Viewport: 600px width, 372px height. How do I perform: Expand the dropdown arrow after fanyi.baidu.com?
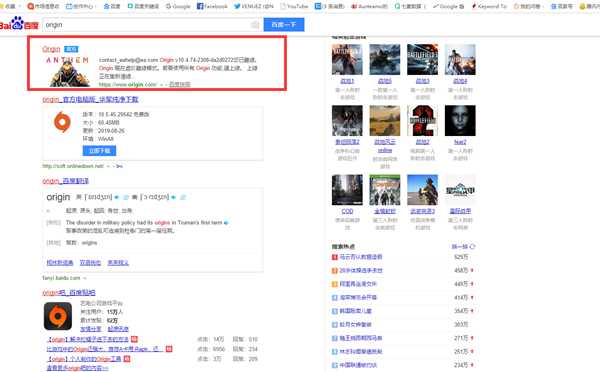pos(85,278)
